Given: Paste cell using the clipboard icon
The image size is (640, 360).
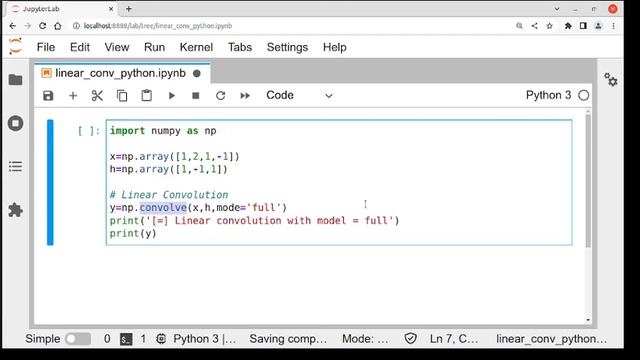Looking at the screenshot, I should coord(147,96).
